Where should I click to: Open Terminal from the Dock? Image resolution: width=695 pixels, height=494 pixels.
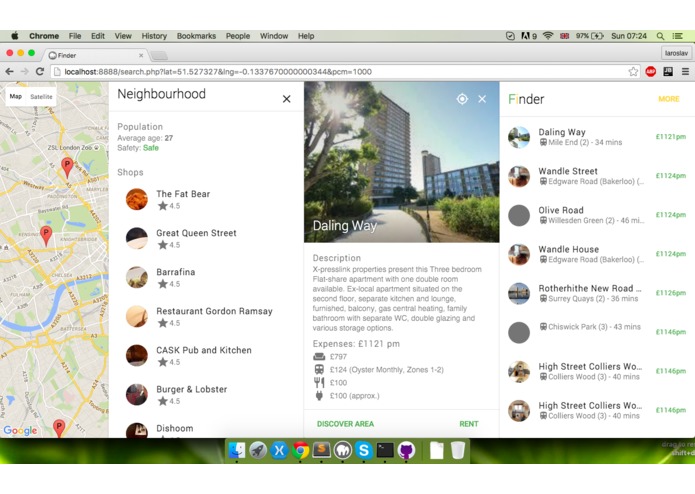point(385,451)
